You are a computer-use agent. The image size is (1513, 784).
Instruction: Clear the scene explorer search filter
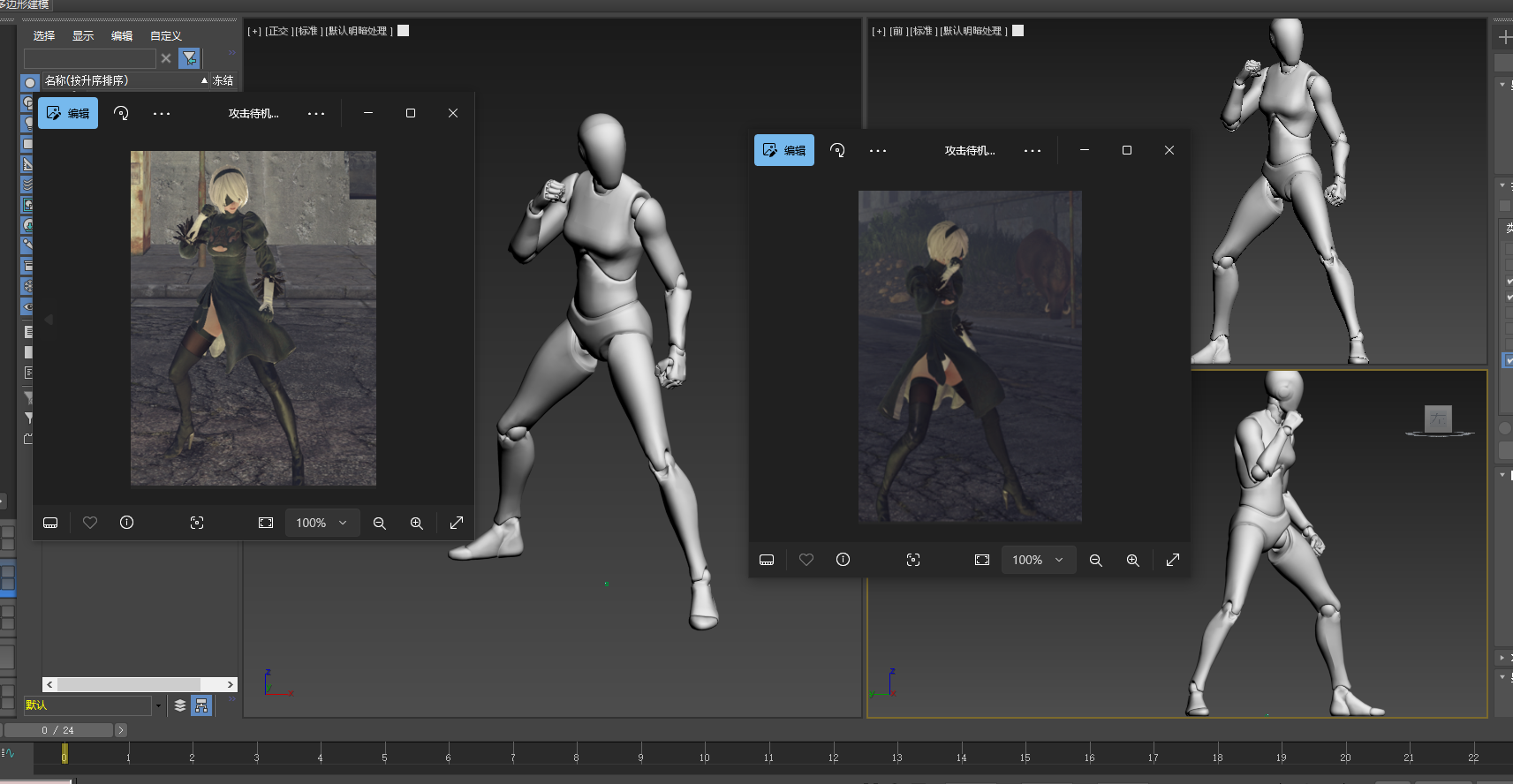[x=166, y=58]
